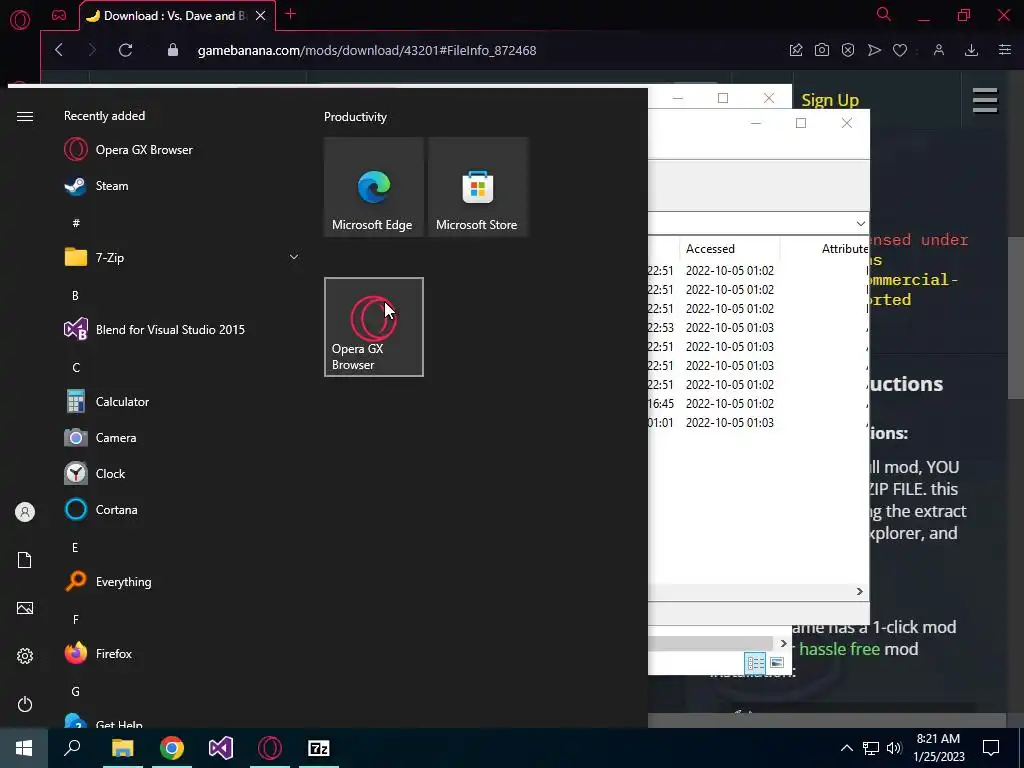Click the Productivity group heading
This screenshot has width=1024, height=768.
pos(355,117)
